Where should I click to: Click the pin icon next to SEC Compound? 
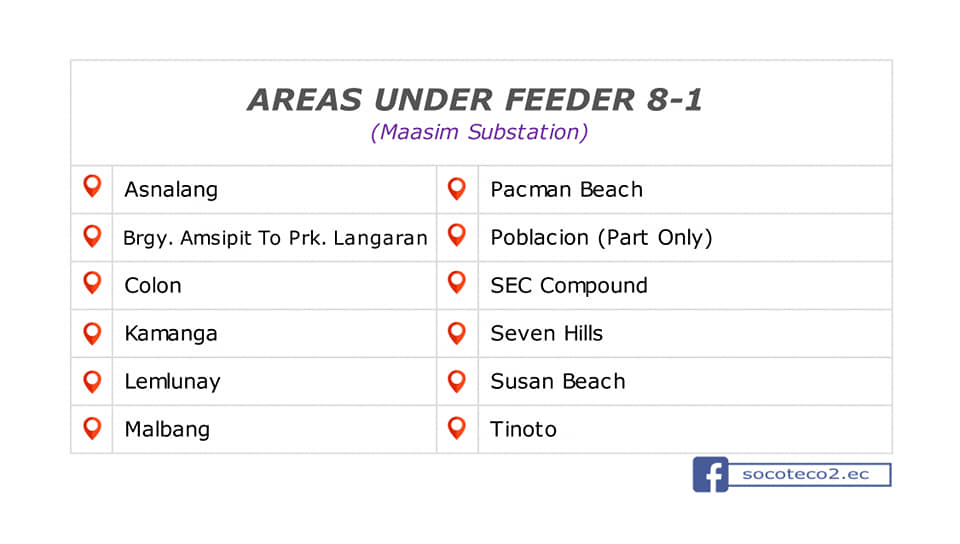click(x=457, y=282)
